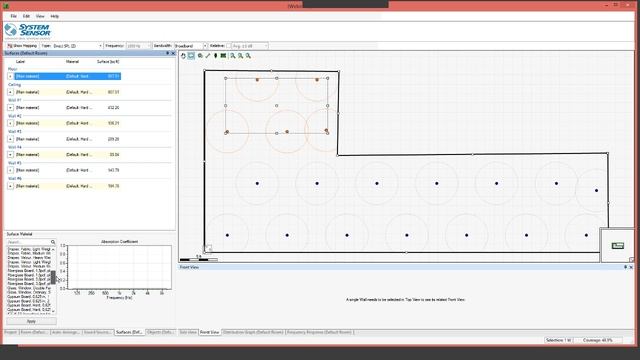Click the material list scroll-down arrow
This screenshot has height=360, width=640.
(53, 311)
